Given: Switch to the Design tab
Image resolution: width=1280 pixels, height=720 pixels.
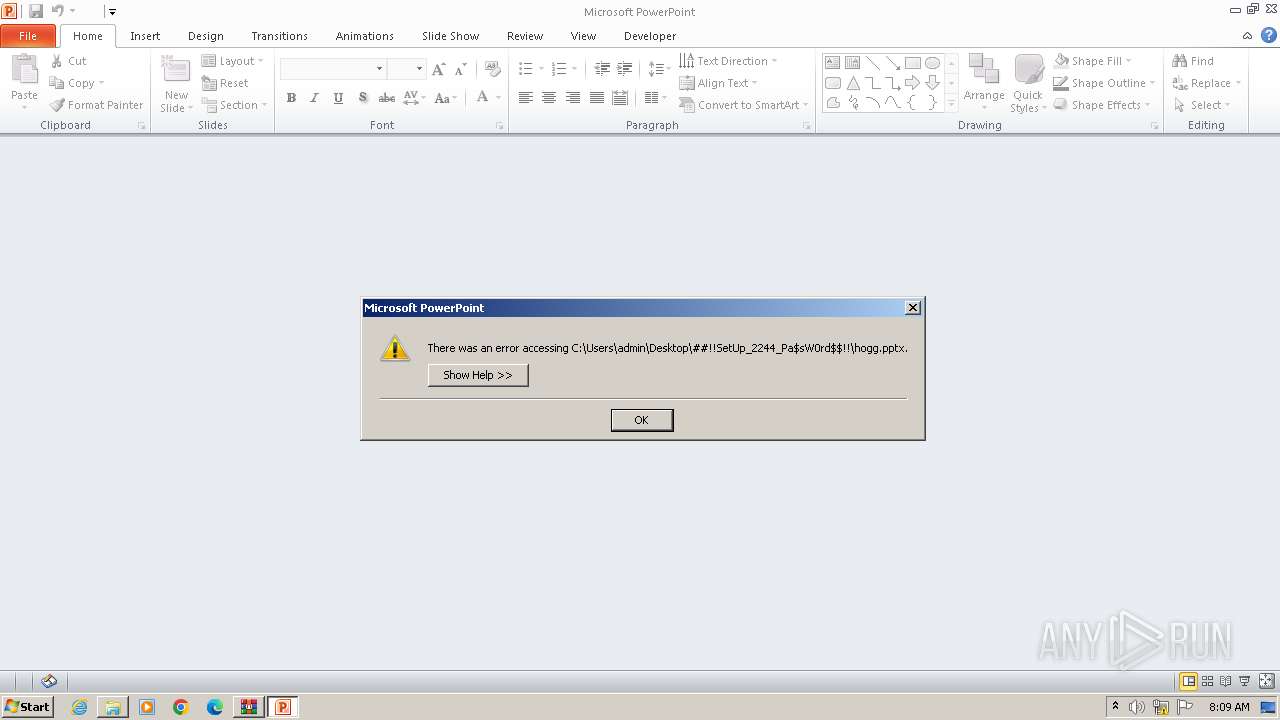Looking at the screenshot, I should (x=206, y=36).
